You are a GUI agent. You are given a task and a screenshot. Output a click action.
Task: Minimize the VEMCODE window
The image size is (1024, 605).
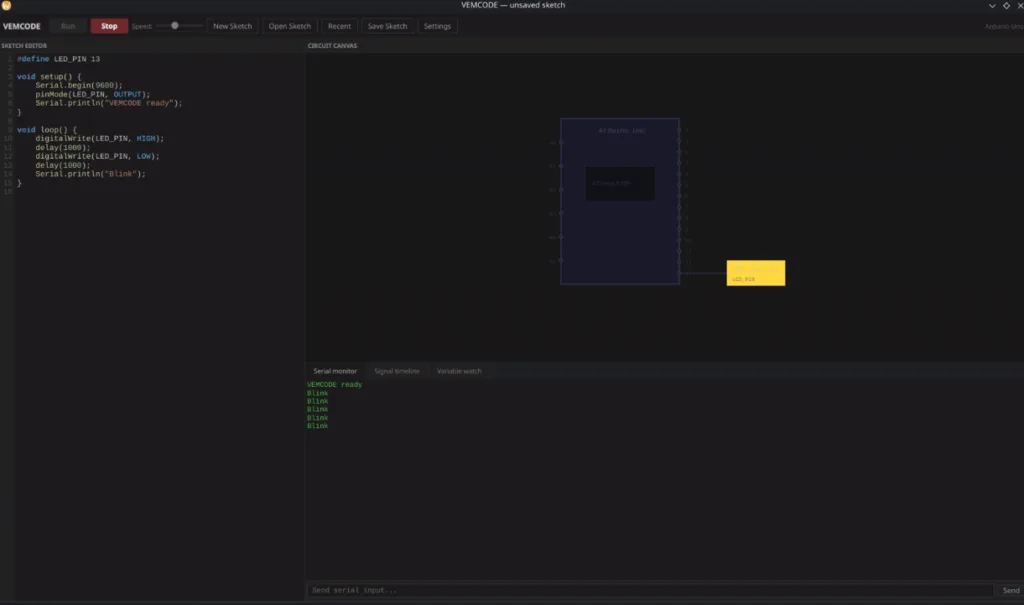[992, 5]
